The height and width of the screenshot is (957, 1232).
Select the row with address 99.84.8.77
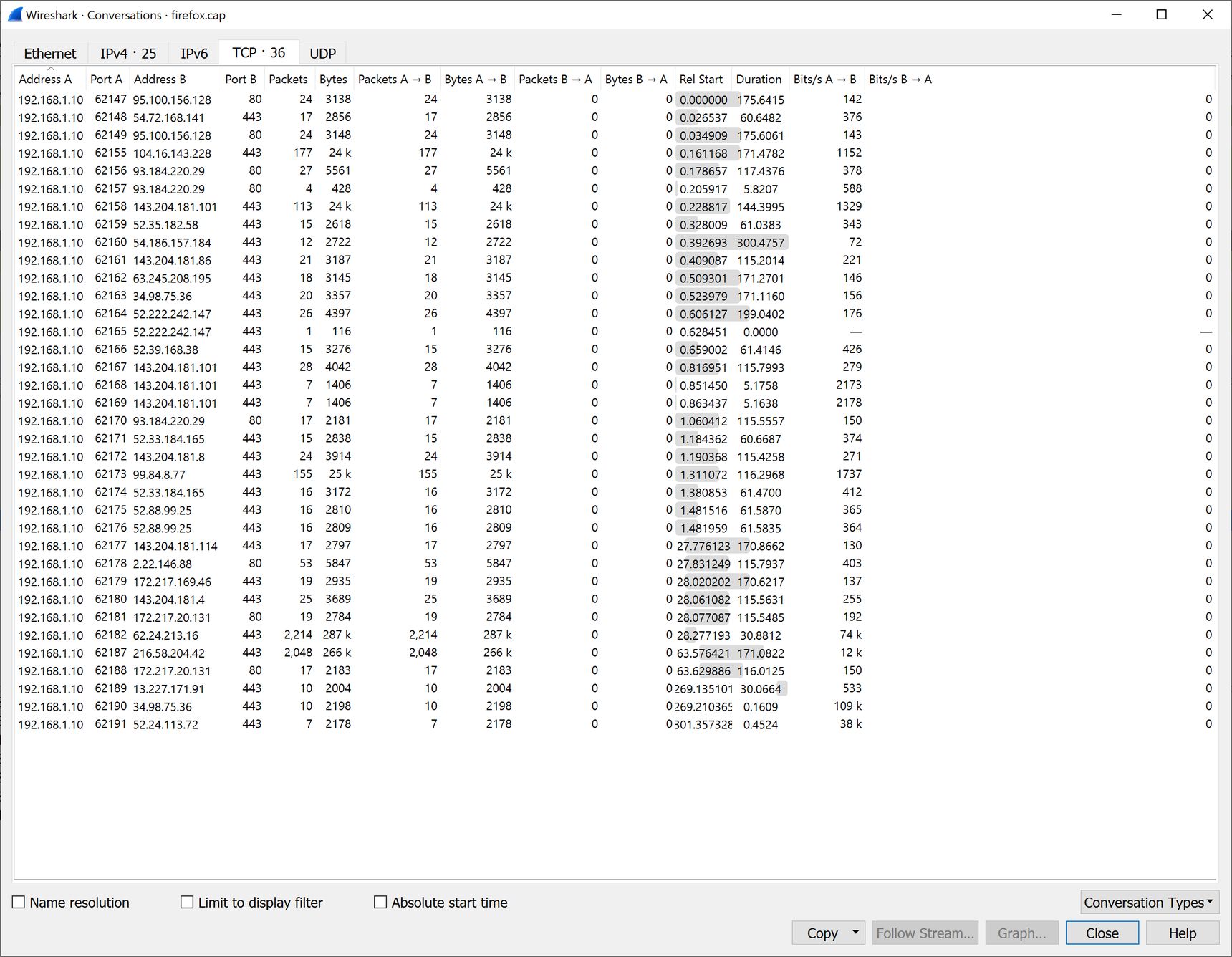pyautogui.click(x=615, y=474)
